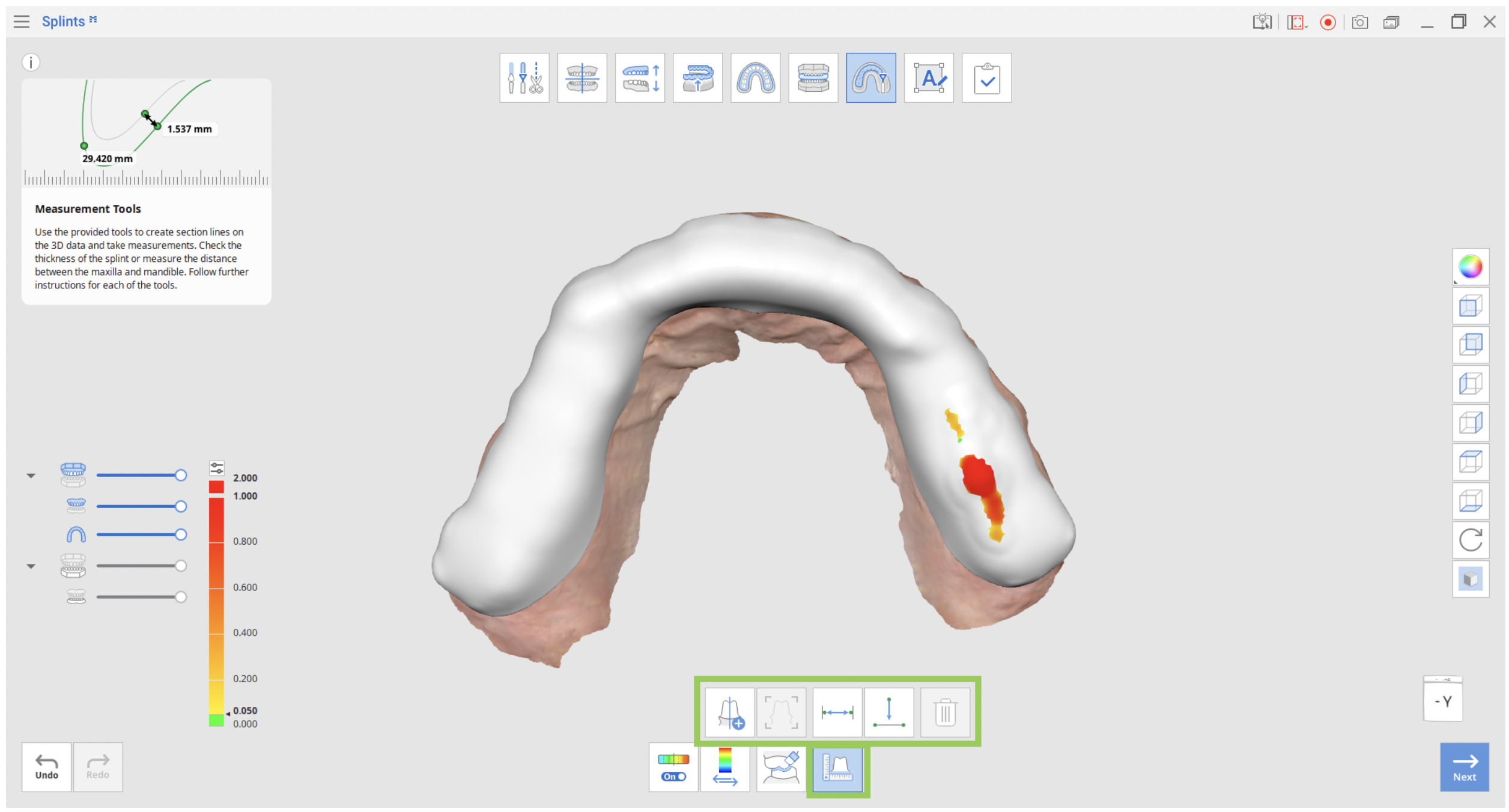Select the create section line tool
The width and height of the screenshot is (1509, 812).
tap(729, 712)
